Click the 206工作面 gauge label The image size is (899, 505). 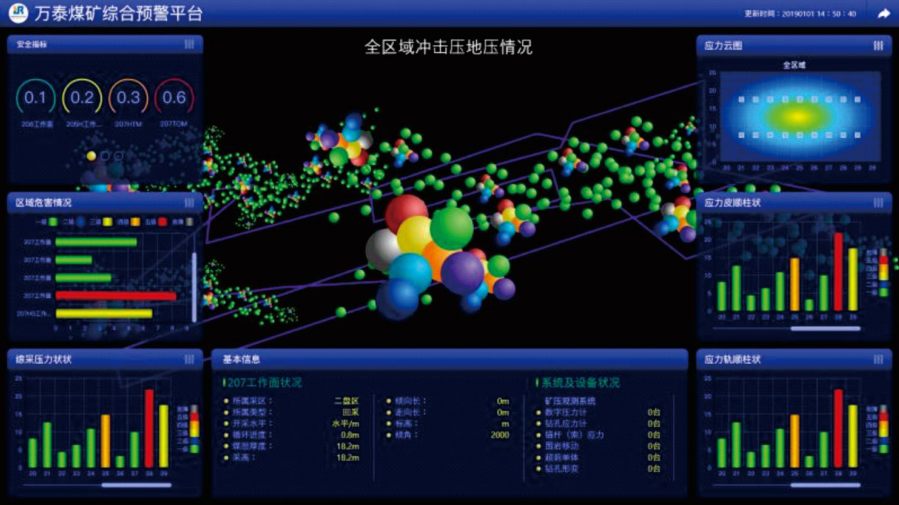37,124
